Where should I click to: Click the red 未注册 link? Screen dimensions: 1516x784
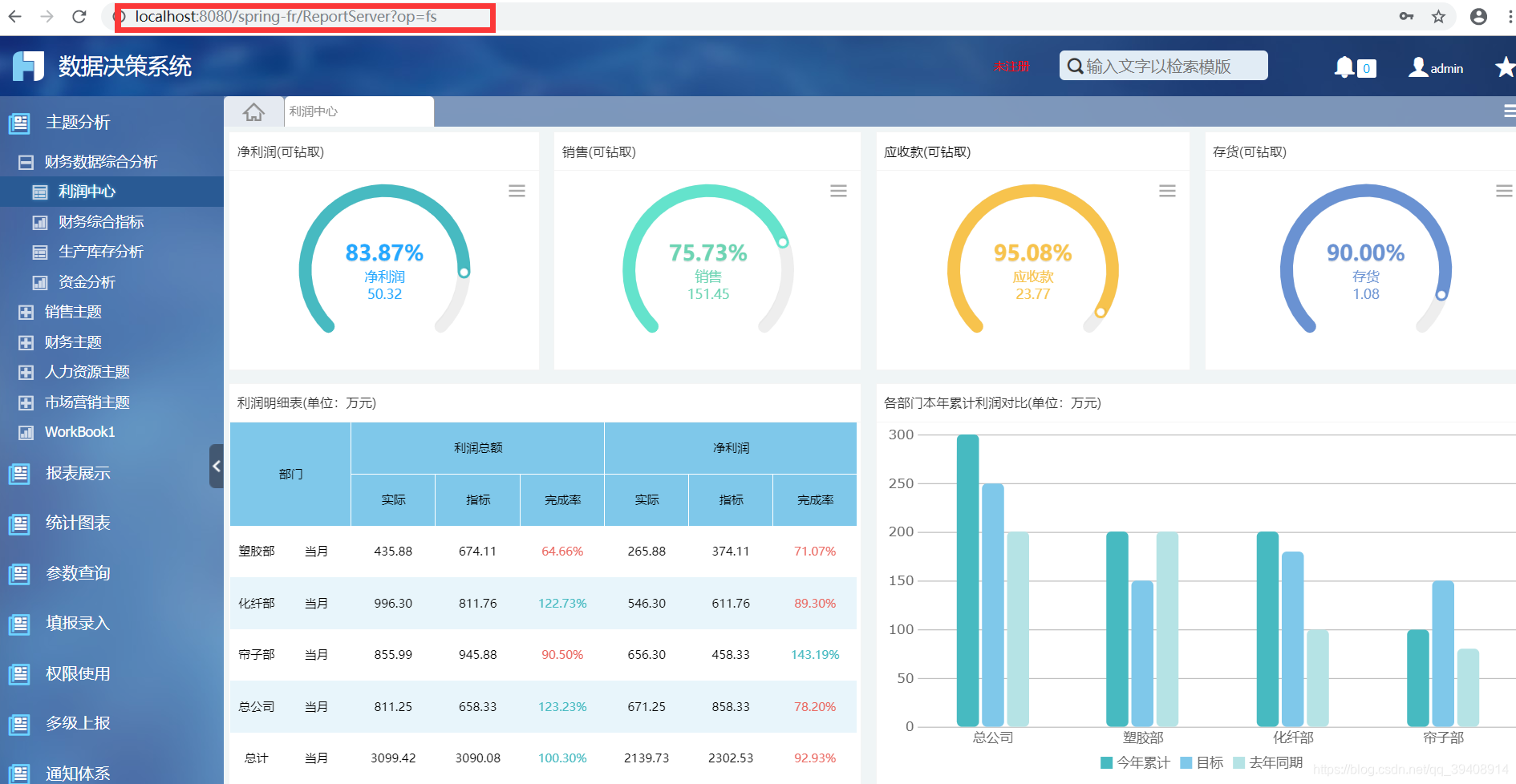pos(1011,67)
